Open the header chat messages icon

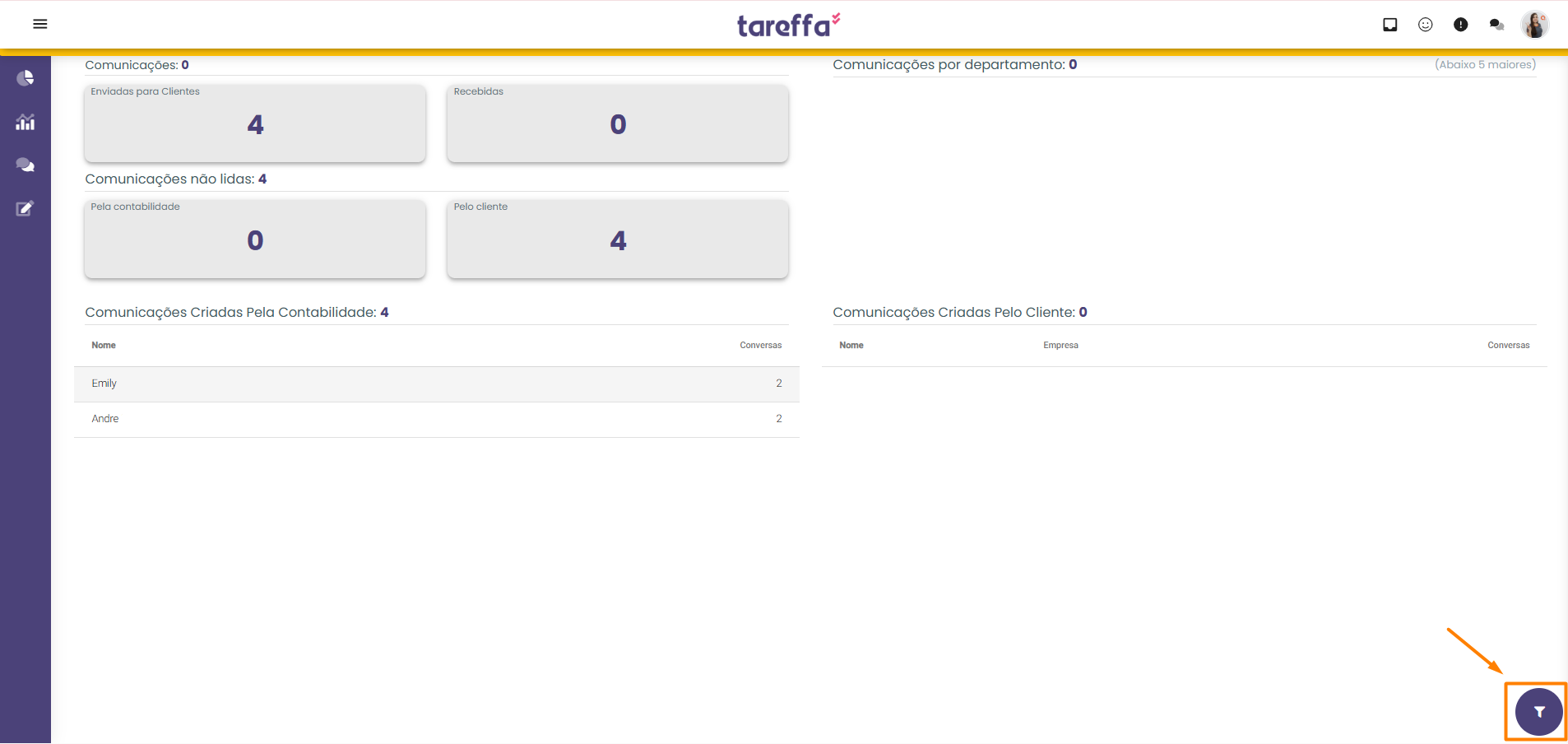[1496, 25]
